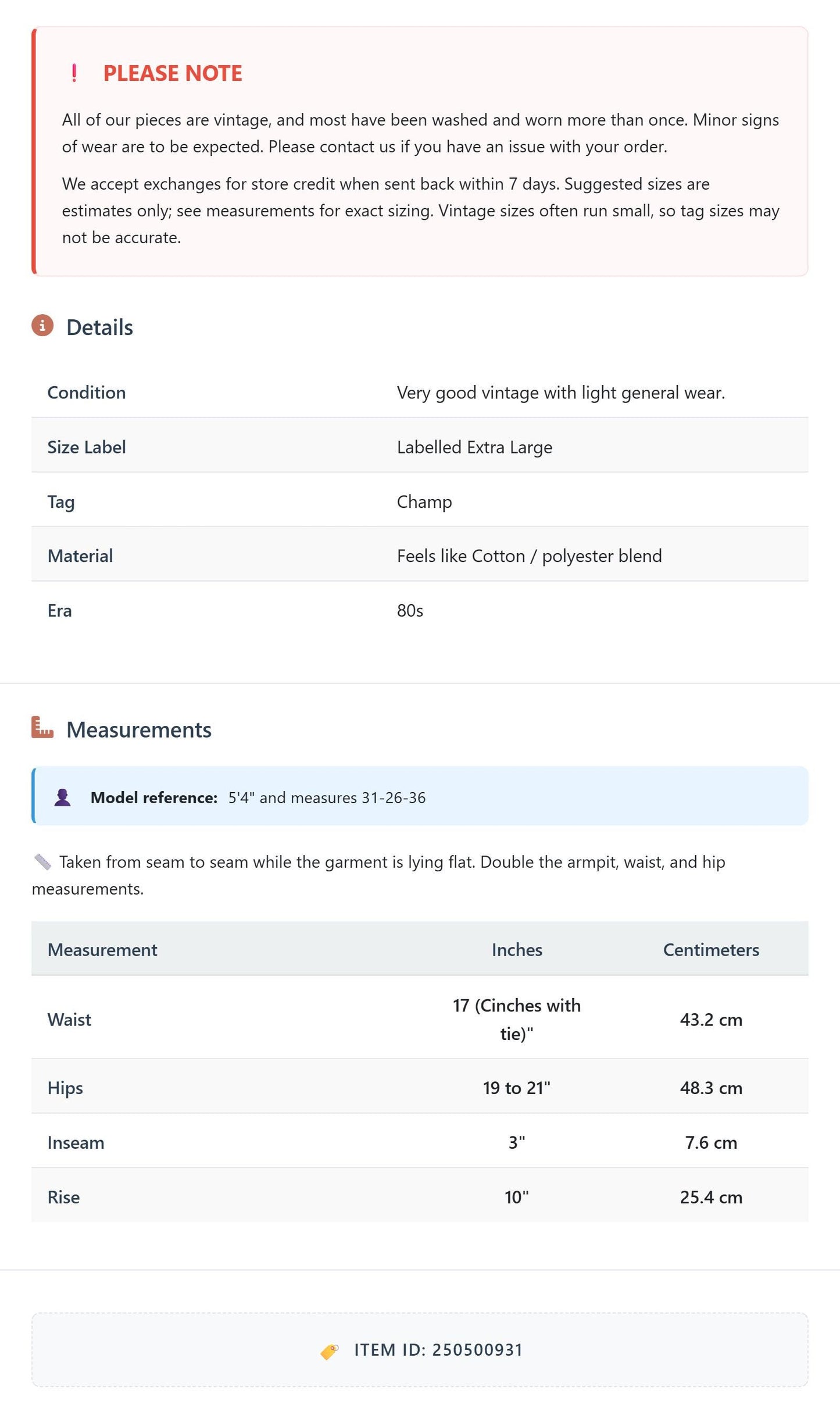Select the PLEASE NOTE heading
840x1414 pixels.
click(173, 73)
